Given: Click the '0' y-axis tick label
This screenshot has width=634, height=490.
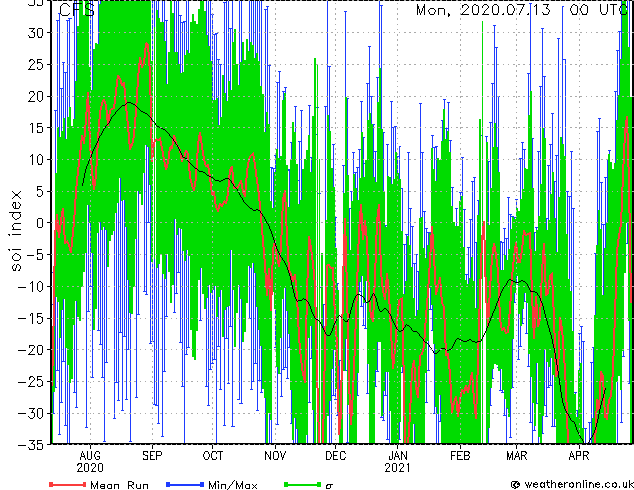Looking at the screenshot, I should click(39, 223).
